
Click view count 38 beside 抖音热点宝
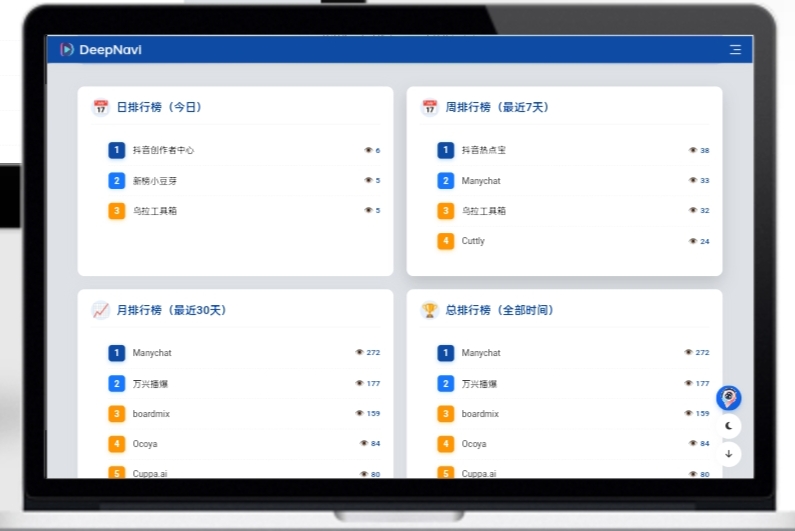(x=705, y=150)
